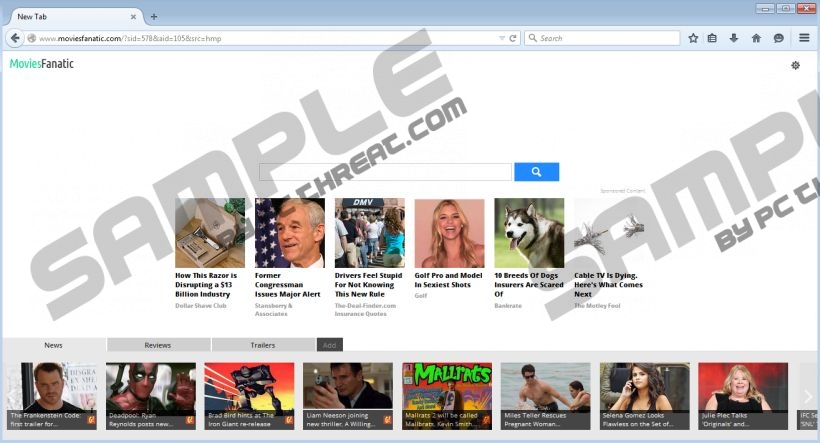This screenshot has width=820, height=443.
Task: Click the blue magnifier search button
Action: pyautogui.click(x=536, y=172)
